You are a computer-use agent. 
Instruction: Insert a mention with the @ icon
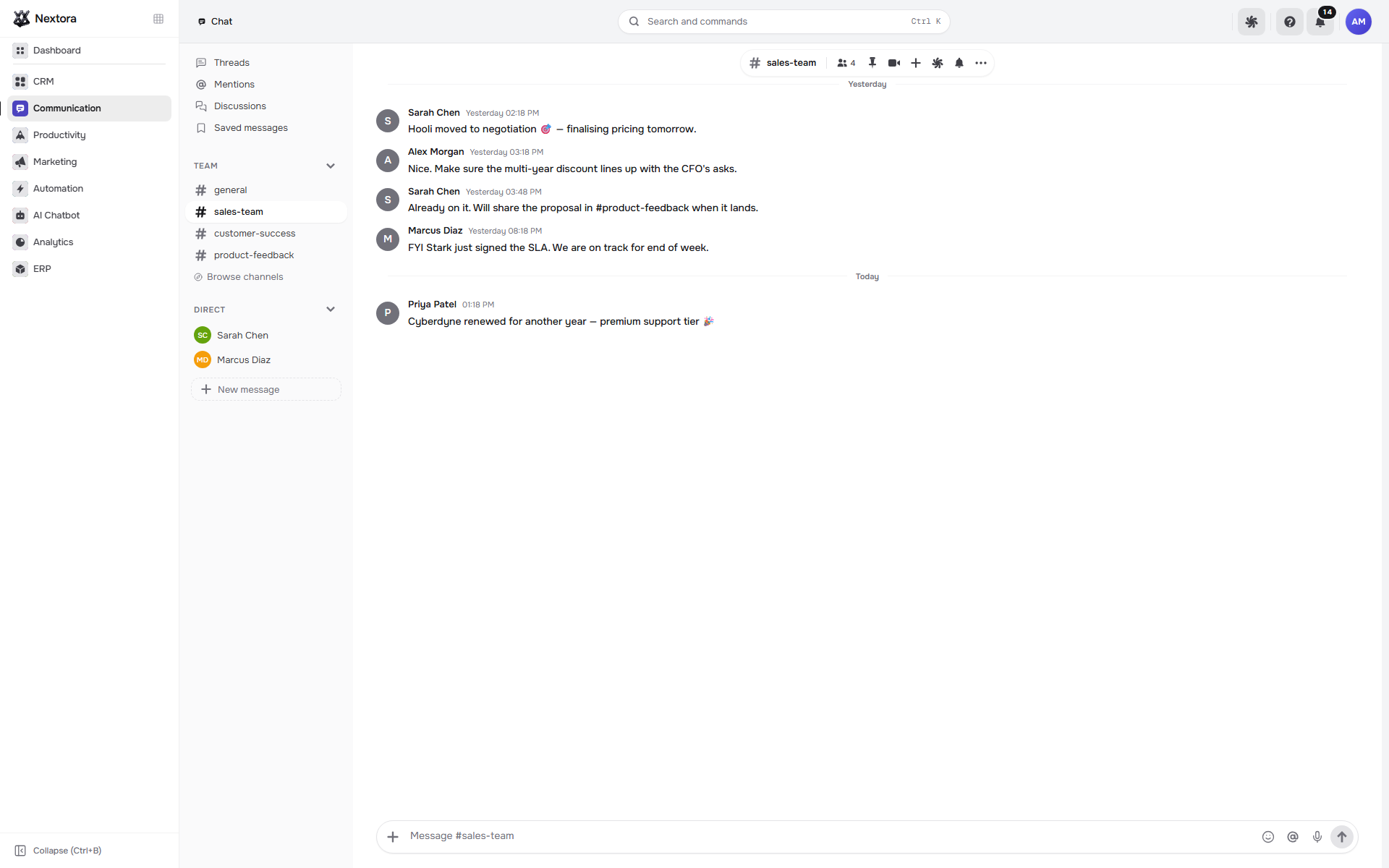(1293, 837)
